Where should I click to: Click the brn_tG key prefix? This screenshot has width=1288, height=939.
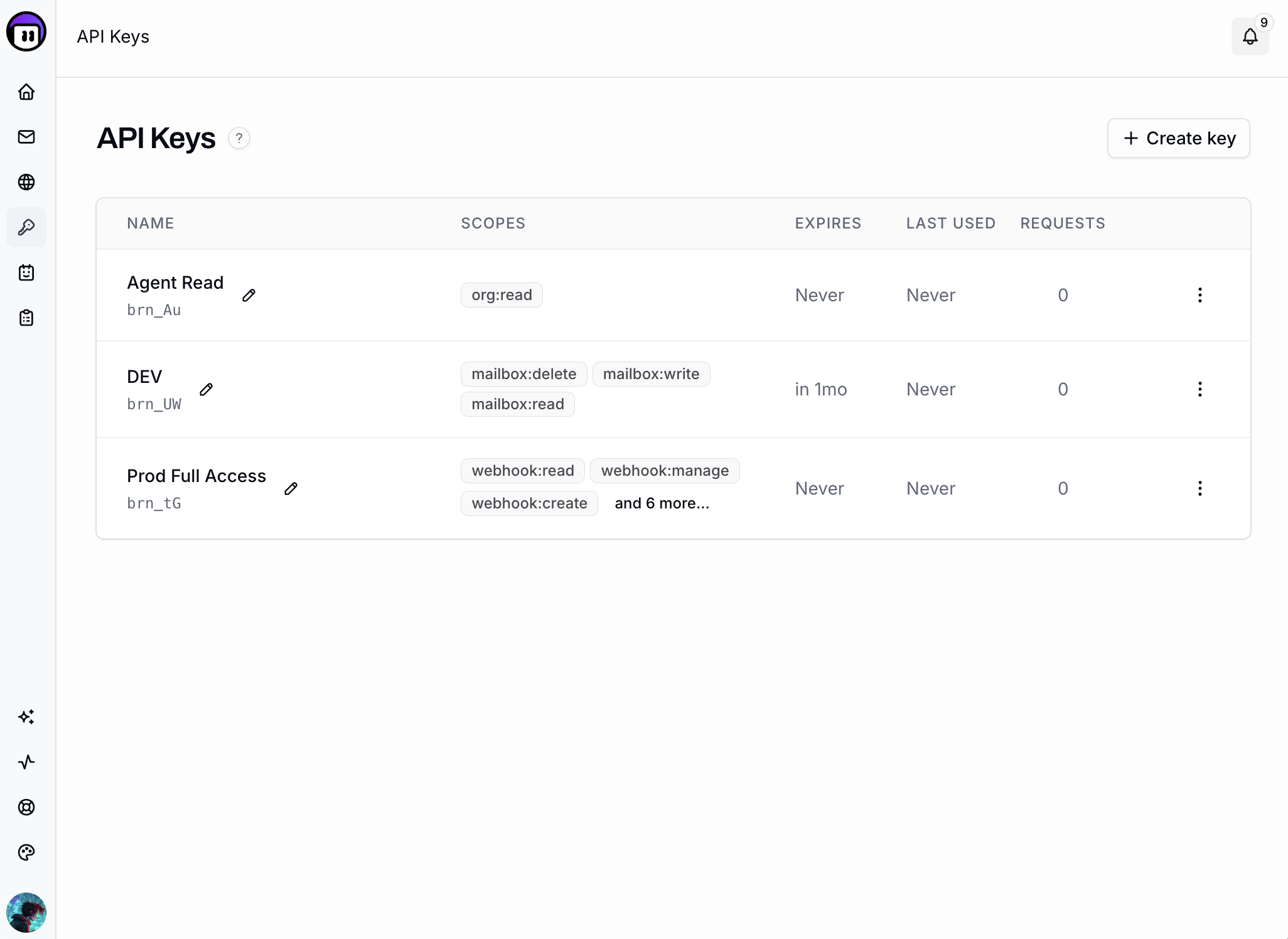[x=154, y=503]
